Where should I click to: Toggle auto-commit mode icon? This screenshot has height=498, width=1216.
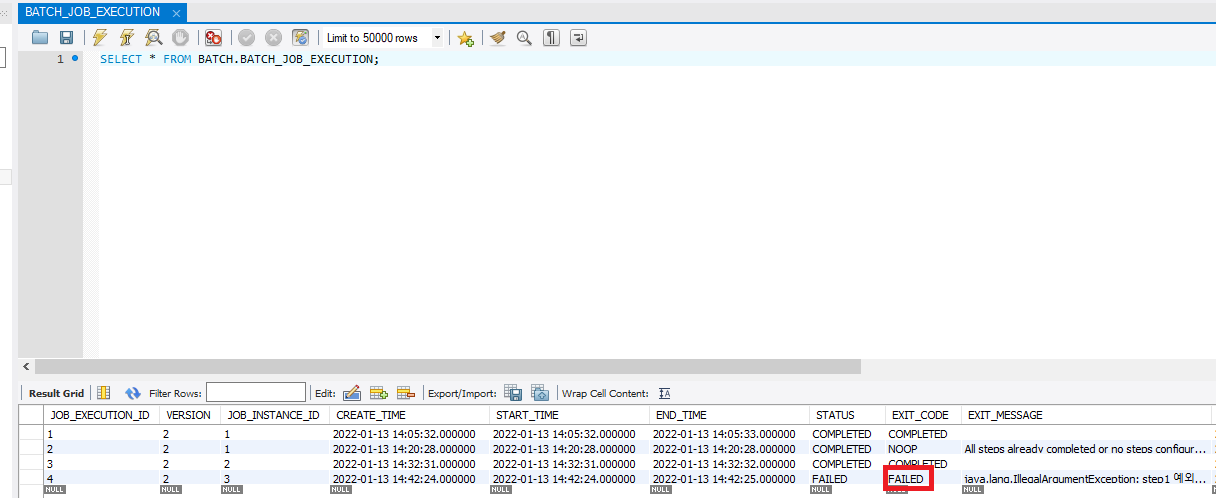click(x=300, y=38)
